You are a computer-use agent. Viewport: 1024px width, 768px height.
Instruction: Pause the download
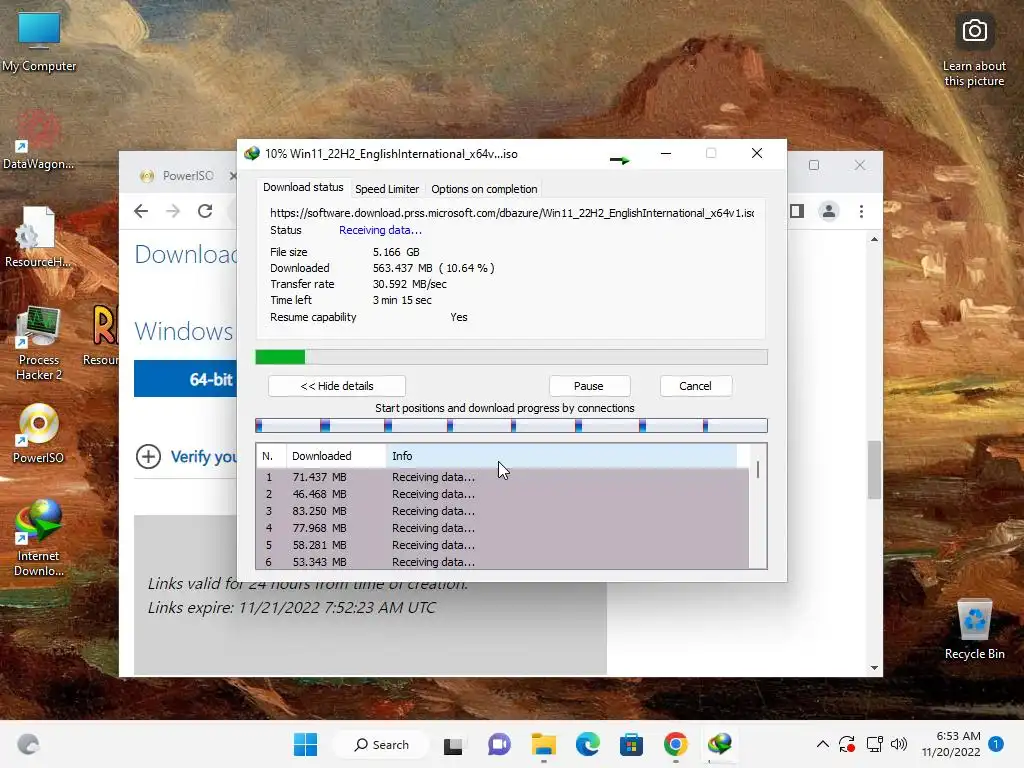coord(589,386)
